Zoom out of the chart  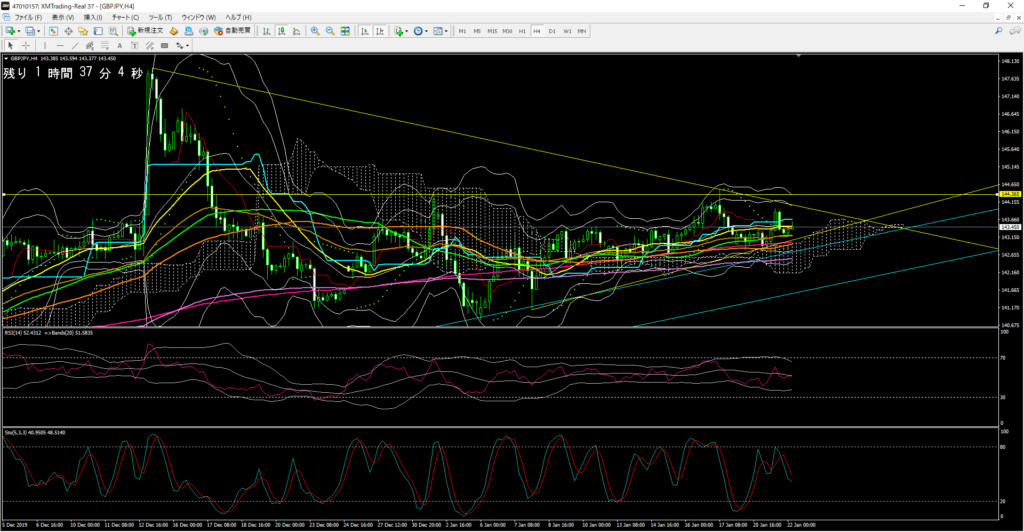pyautogui.click(x=330, y=31)
